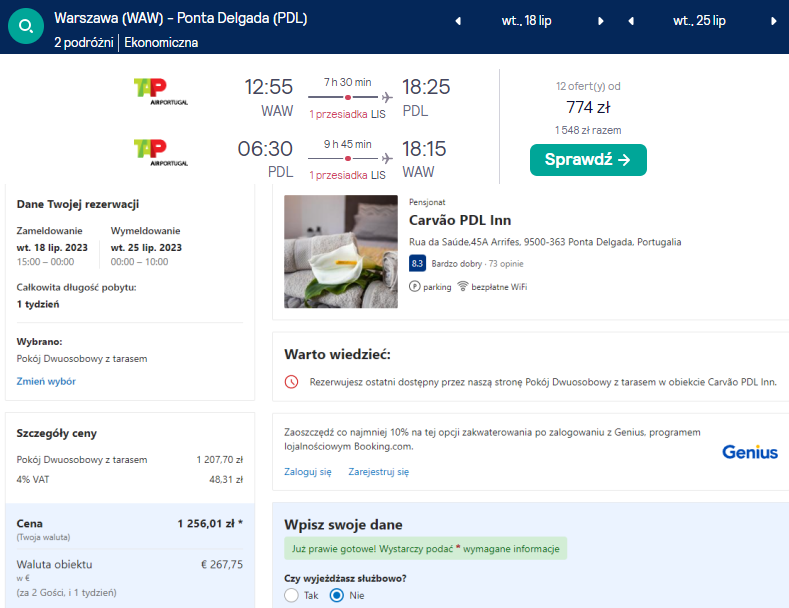Click the parking icon

point(416,287)
